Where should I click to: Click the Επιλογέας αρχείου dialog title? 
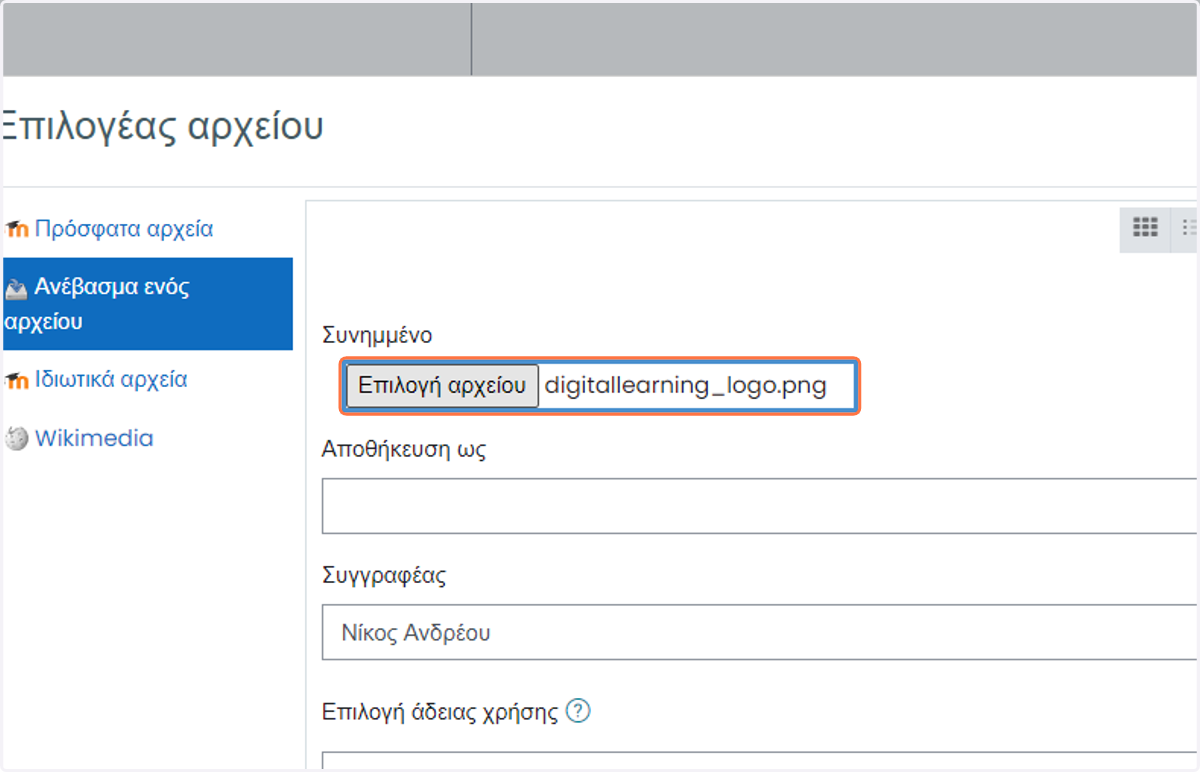pos(162,127)
